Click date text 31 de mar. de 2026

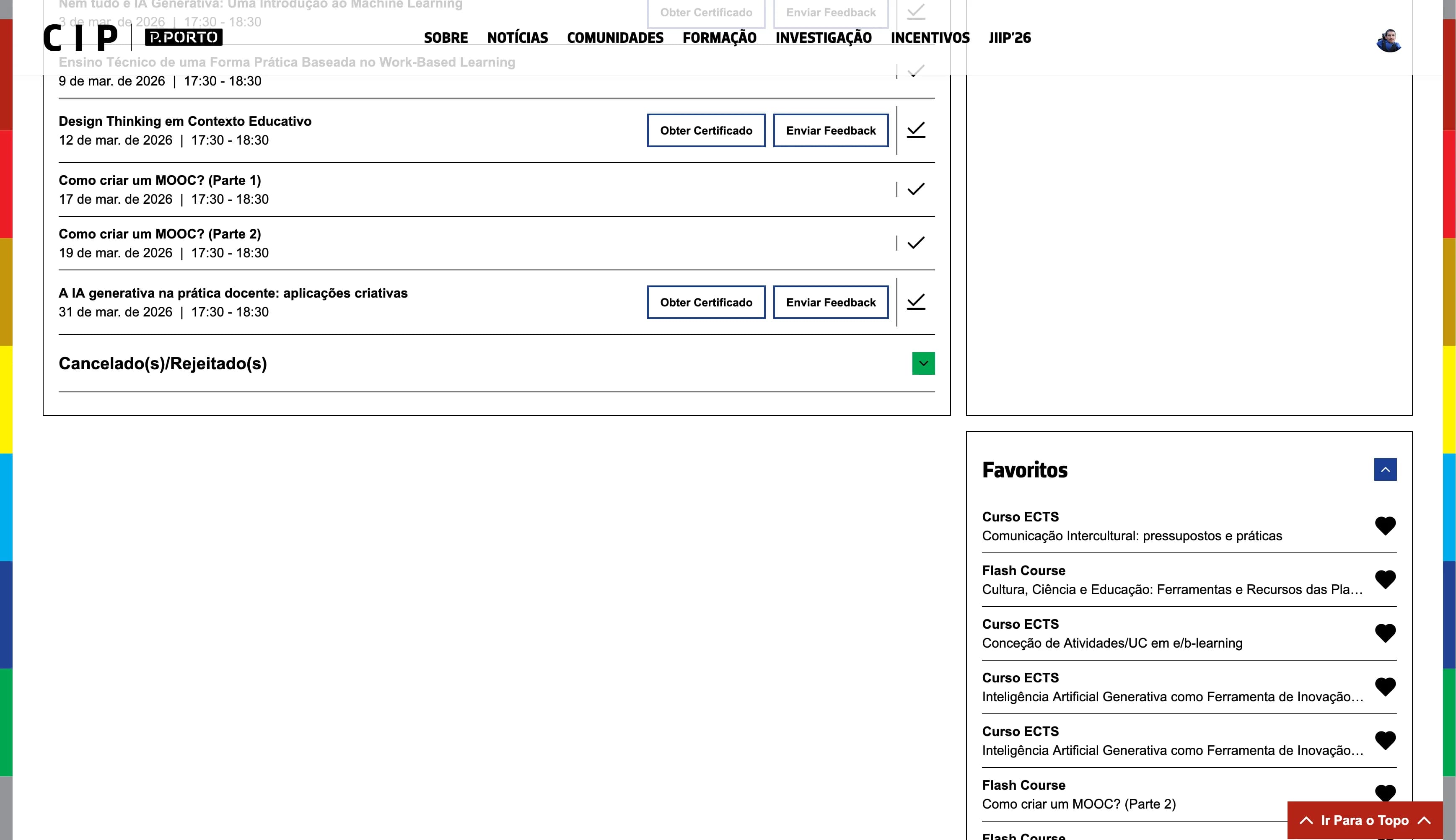coord(115,312)
